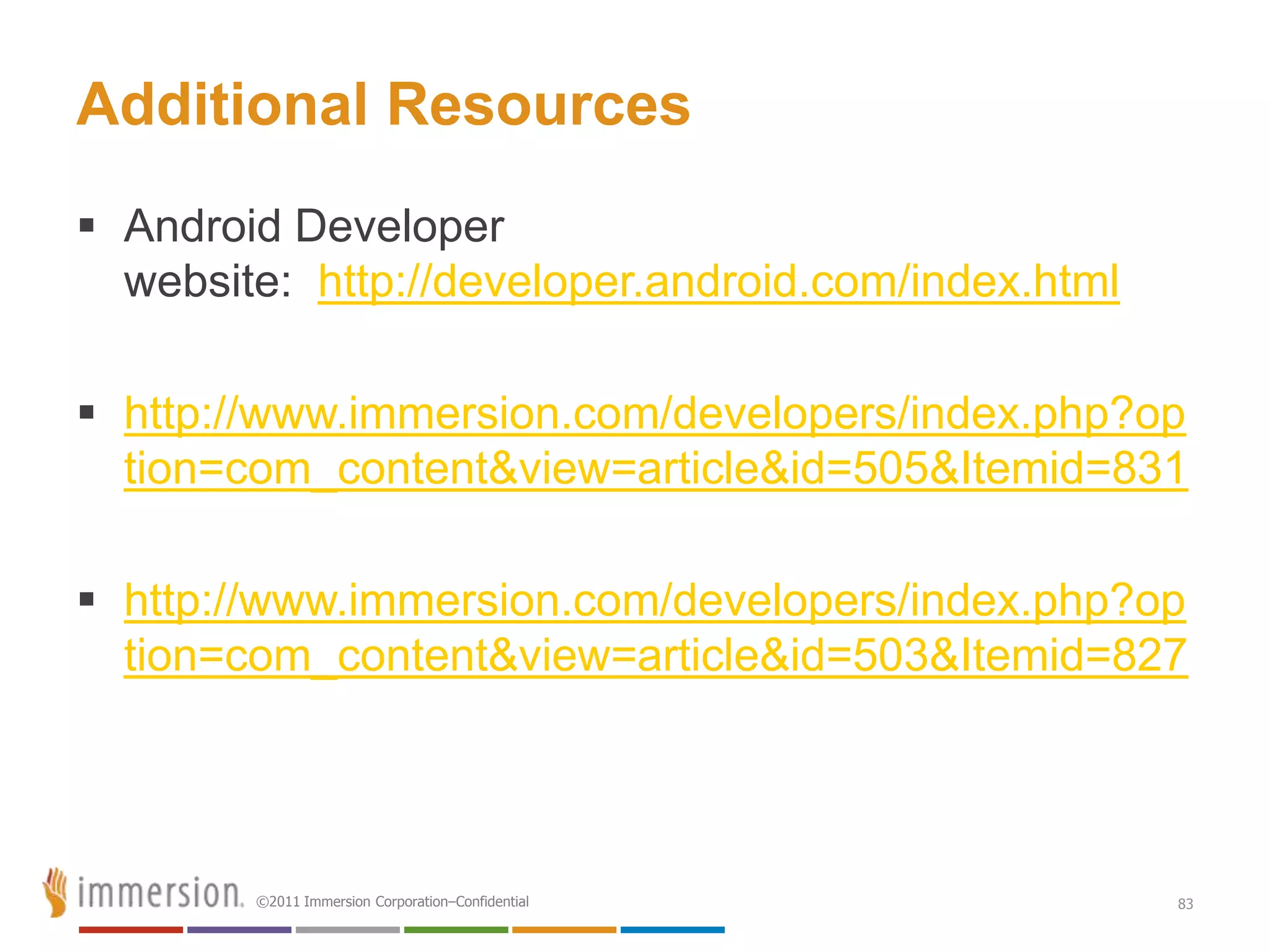Open the developer.android.com index link

(x=718, y=282)
